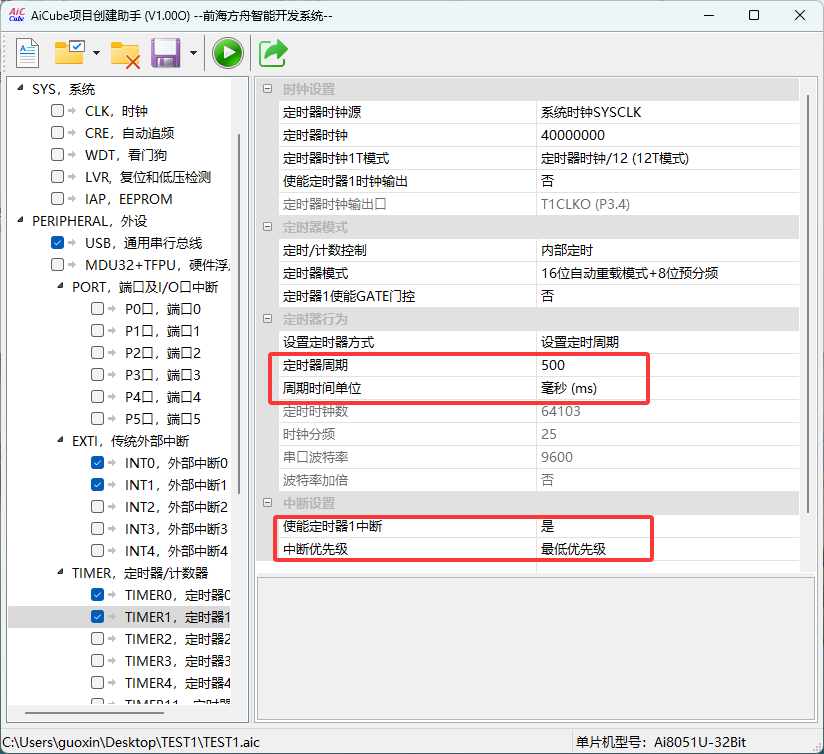824x754 pixels.
Task: Select the LVR 复位和低压检测 tree item
Action: (148, 177)
